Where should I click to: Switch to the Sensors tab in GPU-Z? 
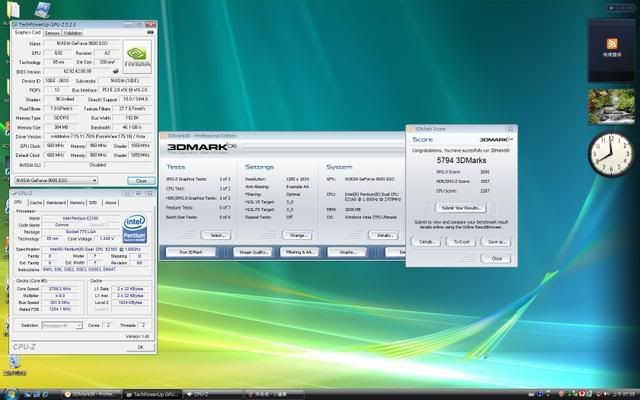[x=52, y=33]
